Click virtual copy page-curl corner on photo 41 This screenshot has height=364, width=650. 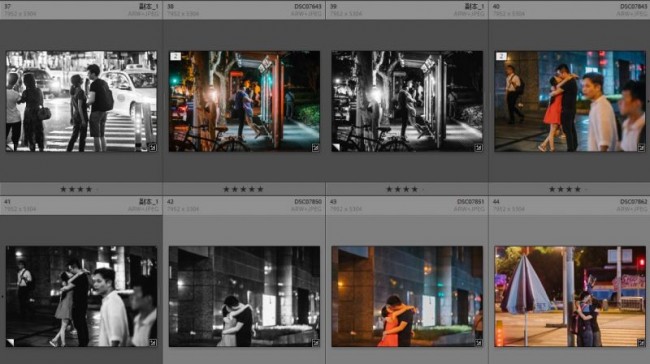10,342
